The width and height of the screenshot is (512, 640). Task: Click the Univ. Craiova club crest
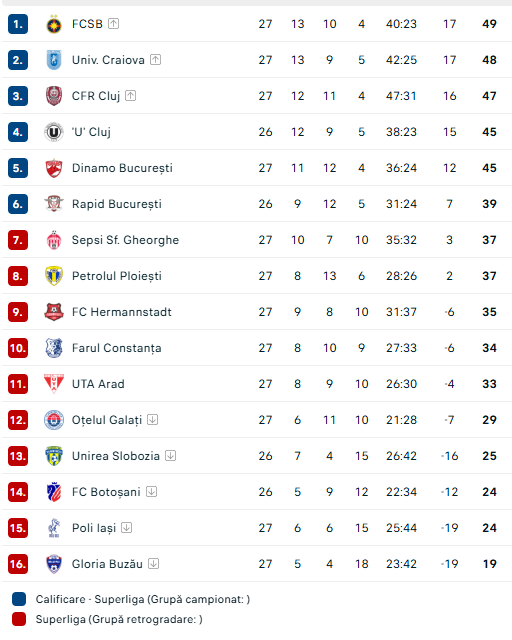[x=53, y=60]
